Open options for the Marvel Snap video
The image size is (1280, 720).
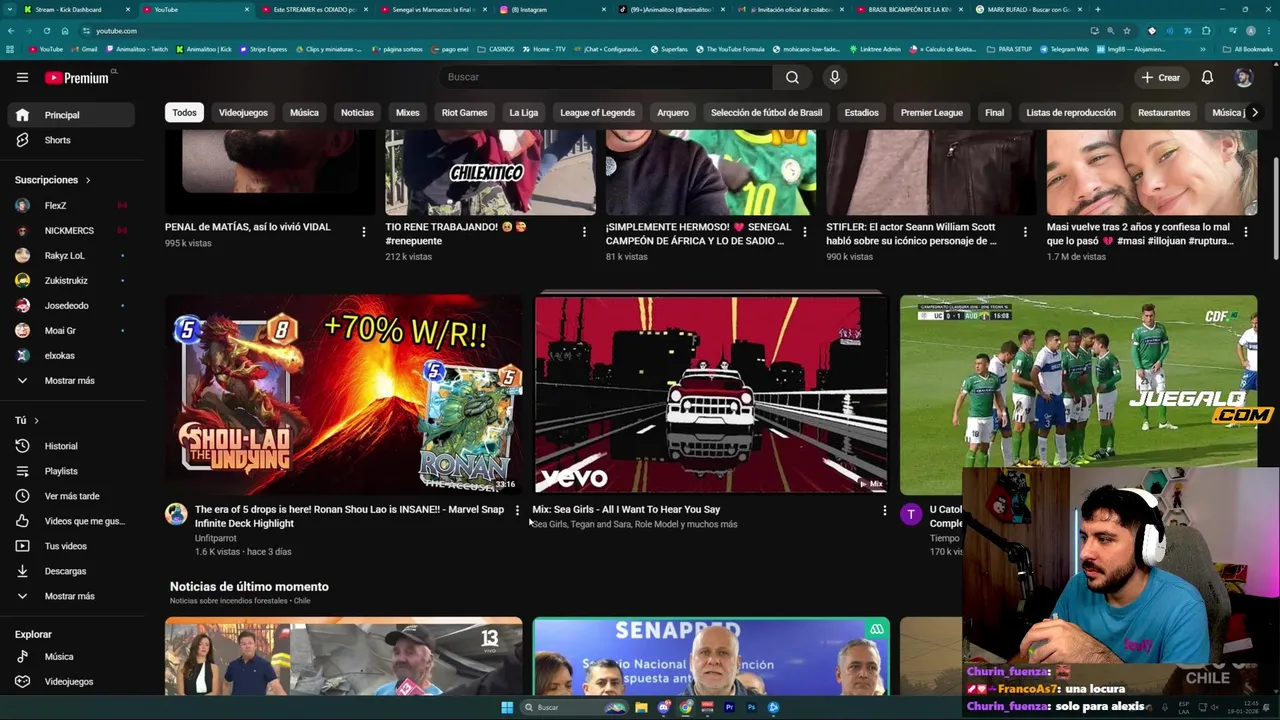pos(517,511)
